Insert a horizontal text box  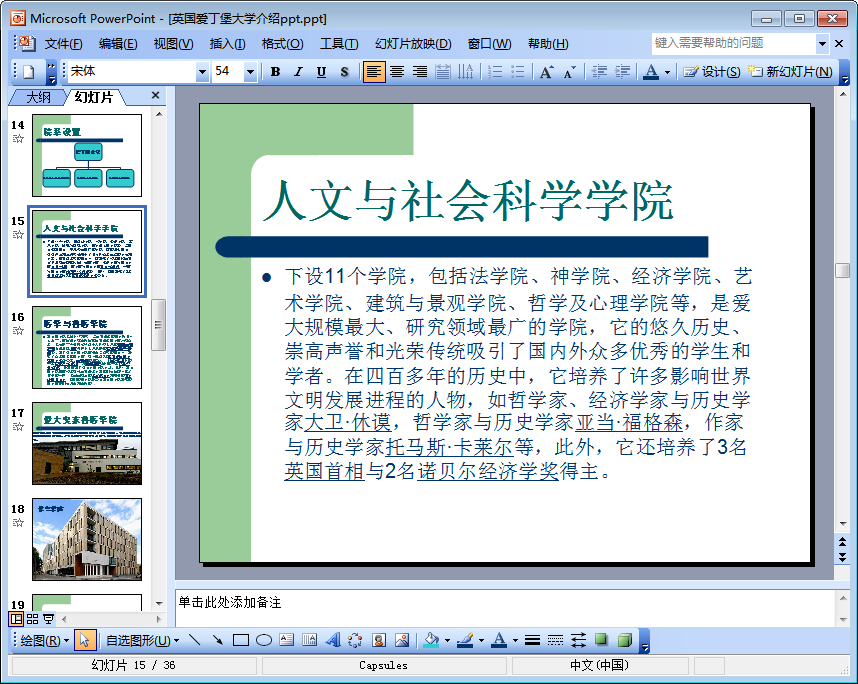point(287,640)
